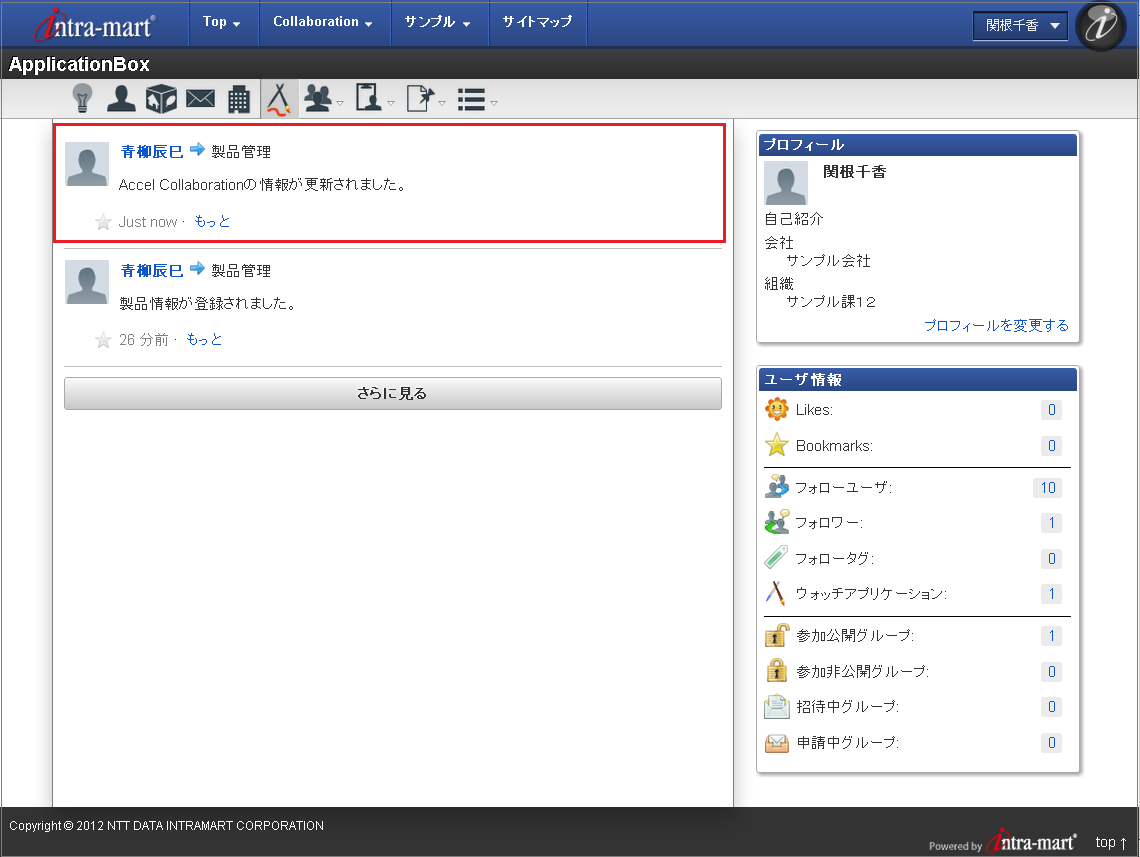Click the フォローユーザ count 10
1140x857 pixels.
(1048, 488)
